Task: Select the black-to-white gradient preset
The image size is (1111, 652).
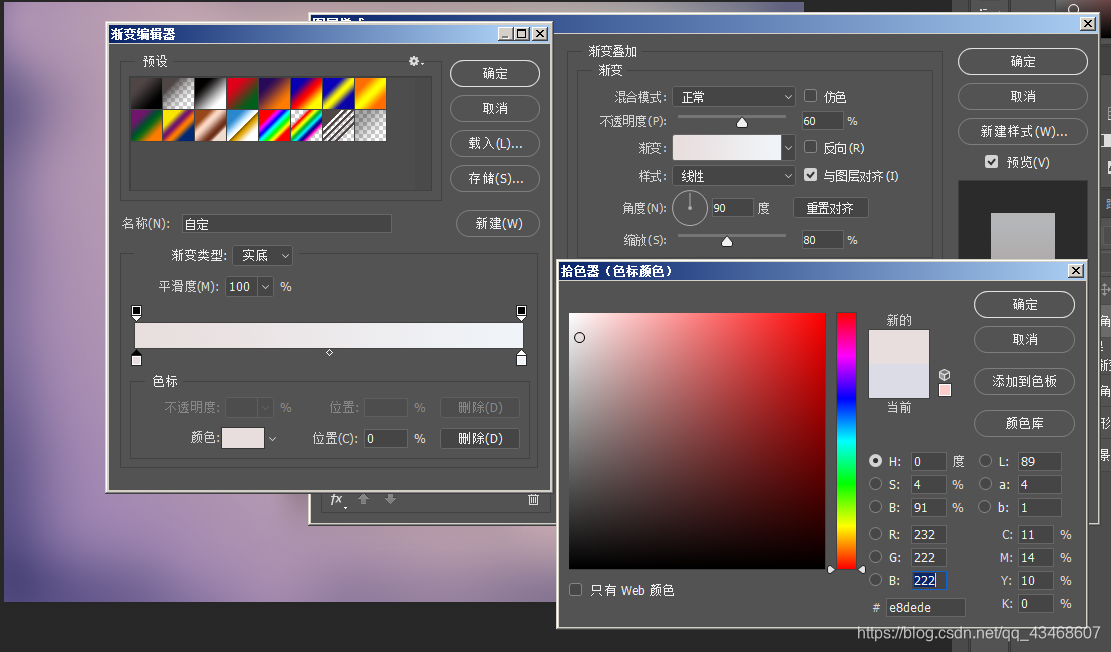Action: [209, 95]
